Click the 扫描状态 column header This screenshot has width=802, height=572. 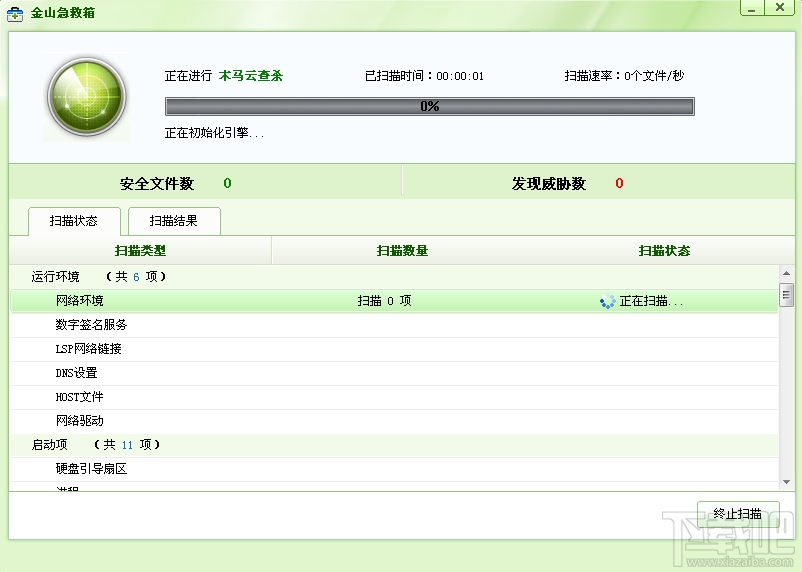(x=664, y=251)
